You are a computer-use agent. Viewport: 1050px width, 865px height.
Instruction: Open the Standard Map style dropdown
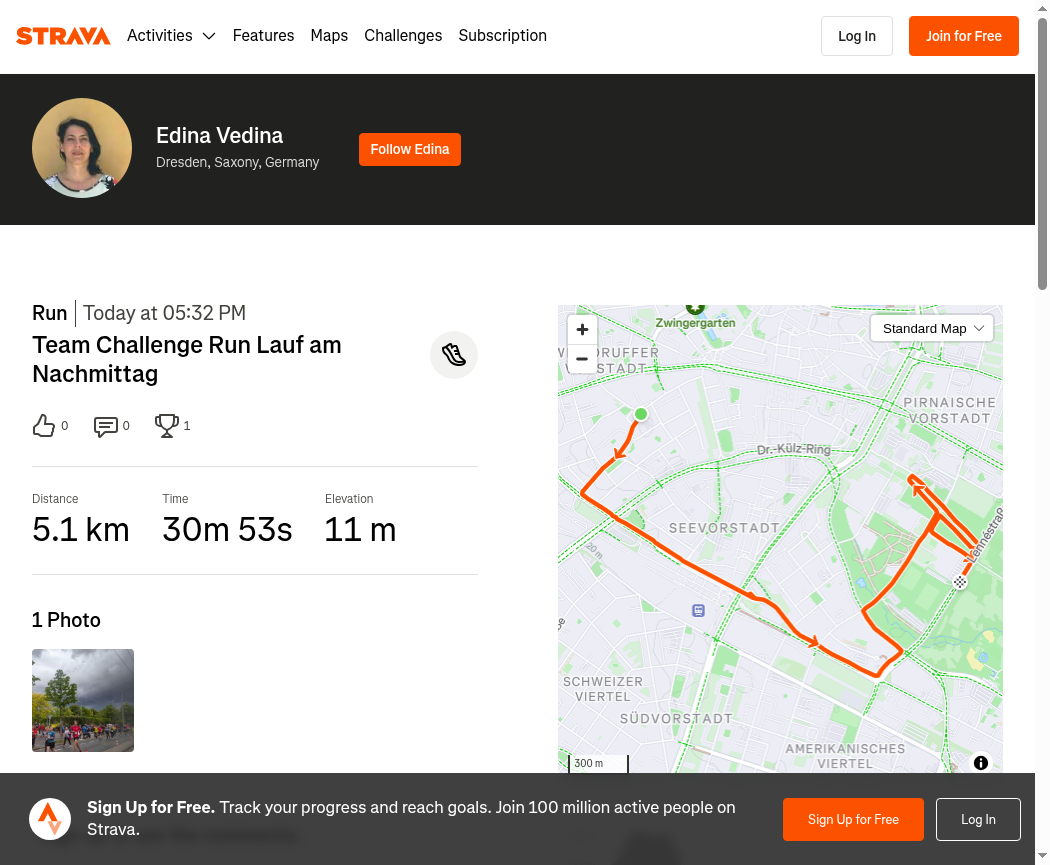(x=931, y=329)
